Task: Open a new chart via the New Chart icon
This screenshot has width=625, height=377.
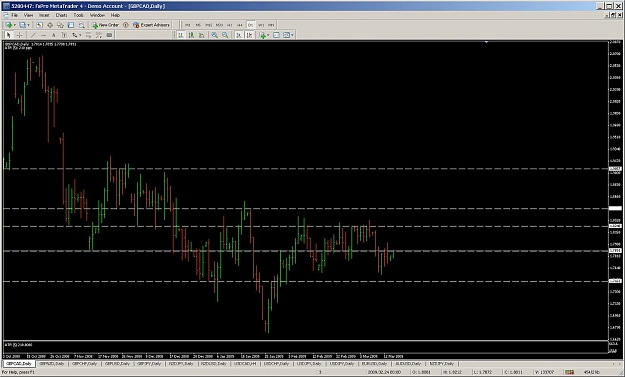Action: (8, 25)
